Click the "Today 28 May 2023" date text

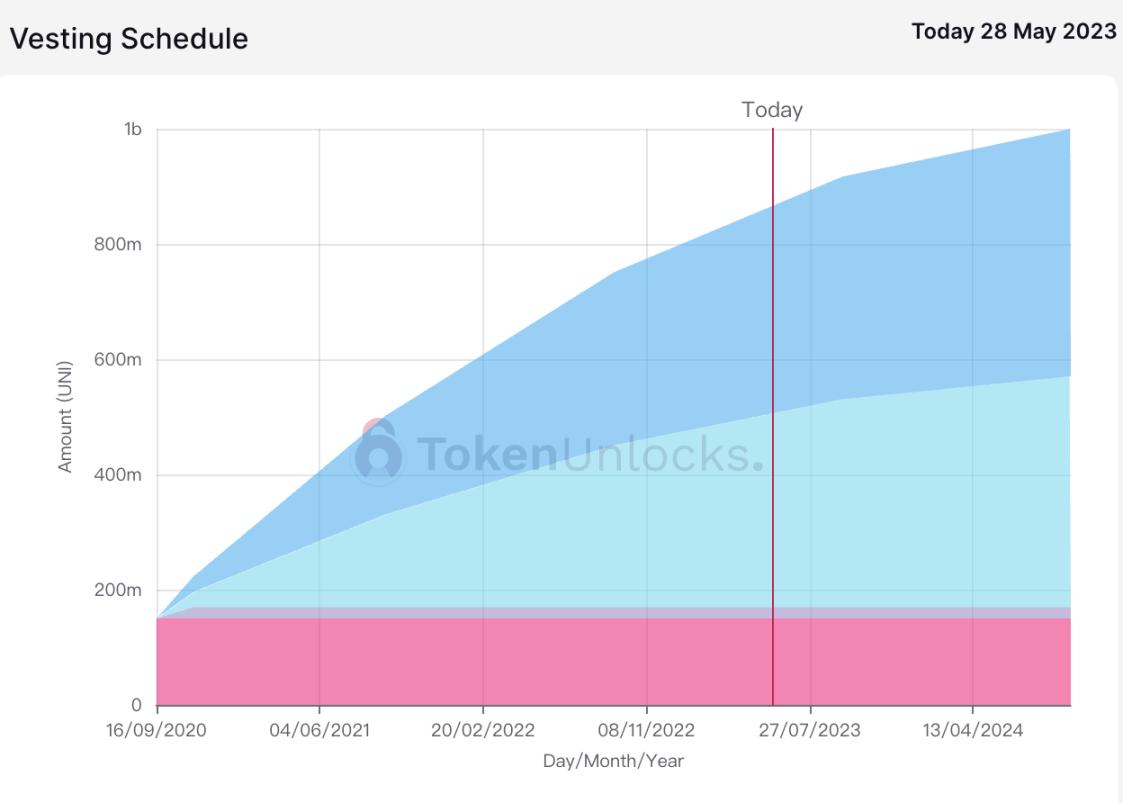pos(1013,31)
